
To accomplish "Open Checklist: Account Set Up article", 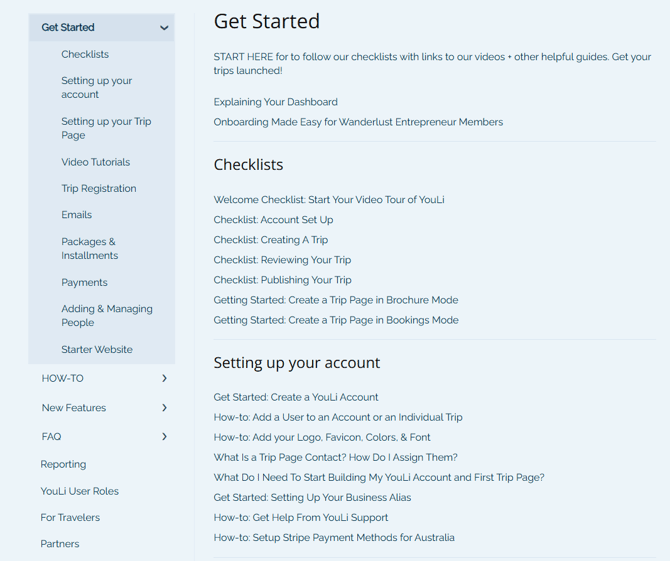I will point(273,220).
